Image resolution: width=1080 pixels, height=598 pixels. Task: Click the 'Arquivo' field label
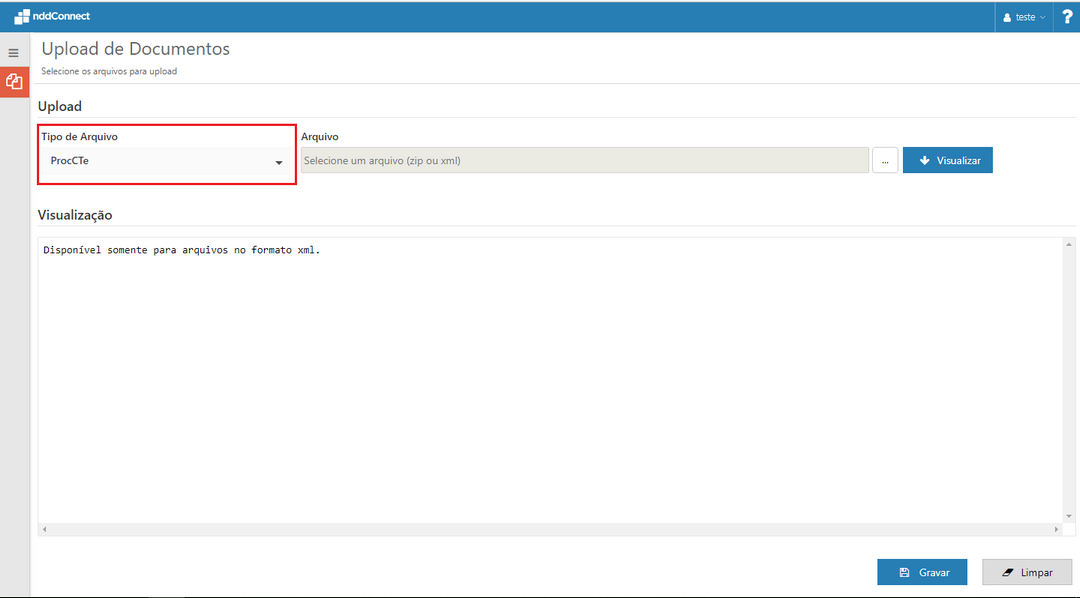[320, 136]
